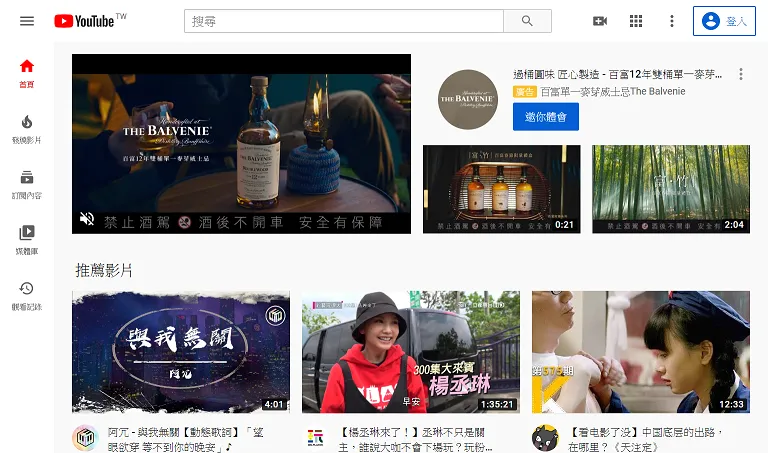This screenshot has height=453, width=768.
Task: Click the 邀你體會 ad button
Action: 545,117
